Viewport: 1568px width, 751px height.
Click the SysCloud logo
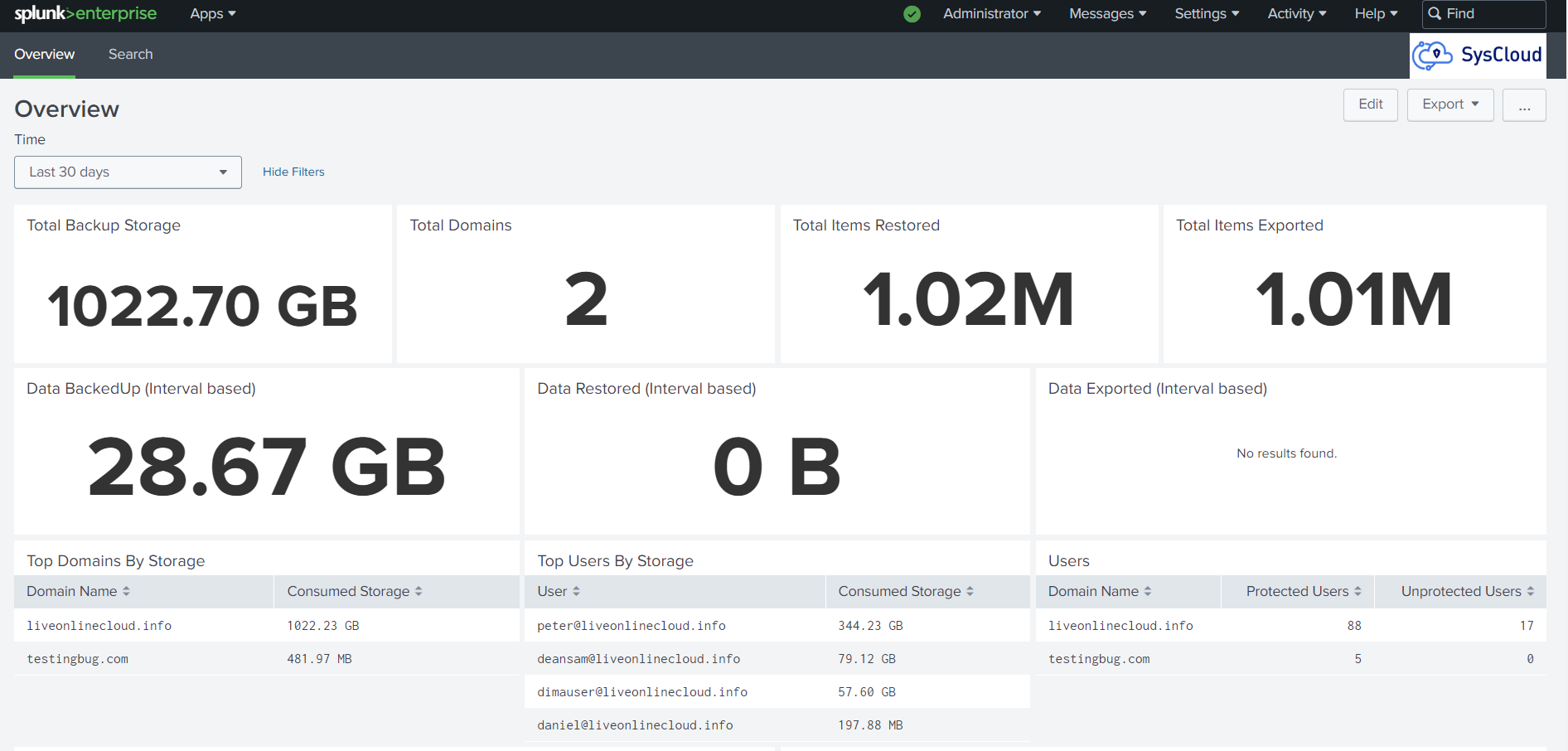(x=1478, y=56)
